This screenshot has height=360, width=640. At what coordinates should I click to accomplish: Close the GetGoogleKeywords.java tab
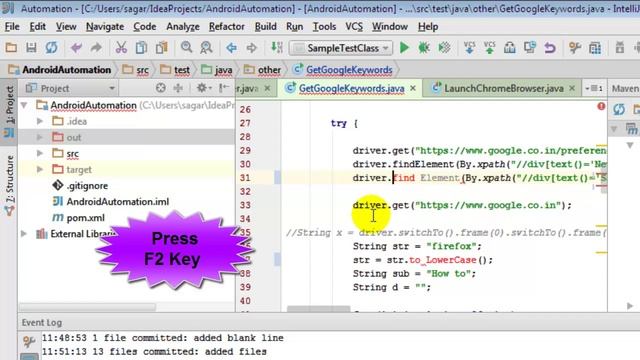pos(413,88)
